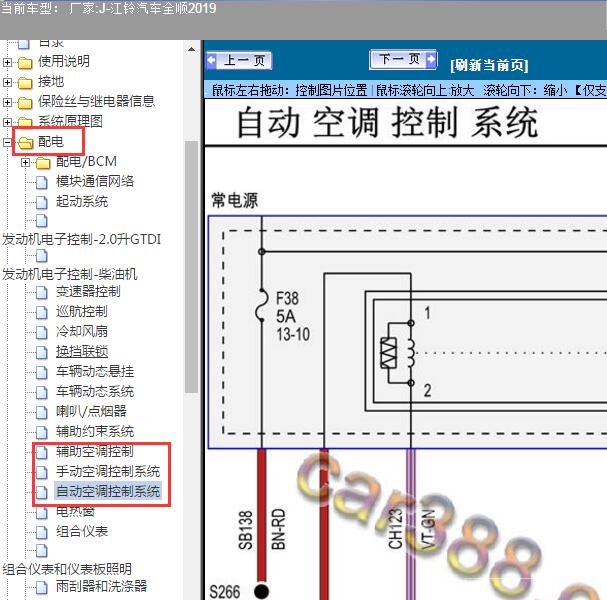The height and width of the screenshot is (600, 607).
Task: Click the document icon beside 冷却风扇
Action: [41, 332]
